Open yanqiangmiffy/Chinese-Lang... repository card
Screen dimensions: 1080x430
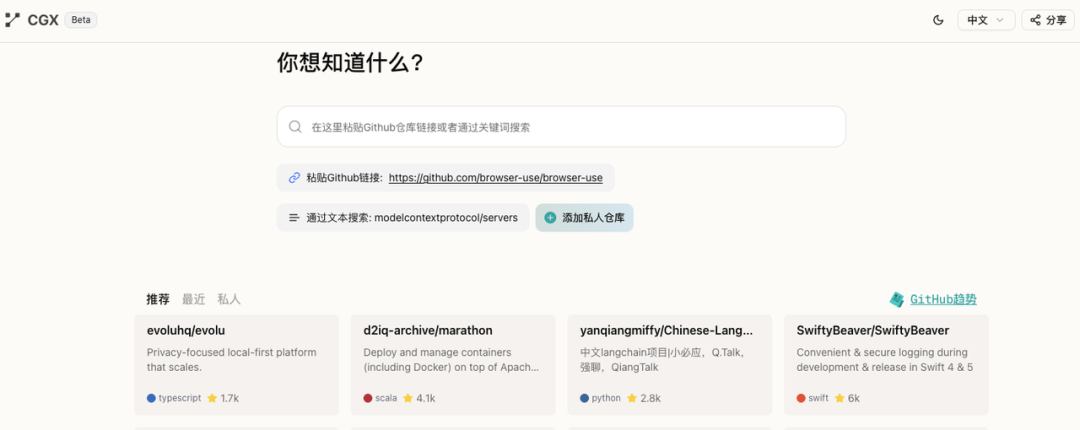point(669,365)
